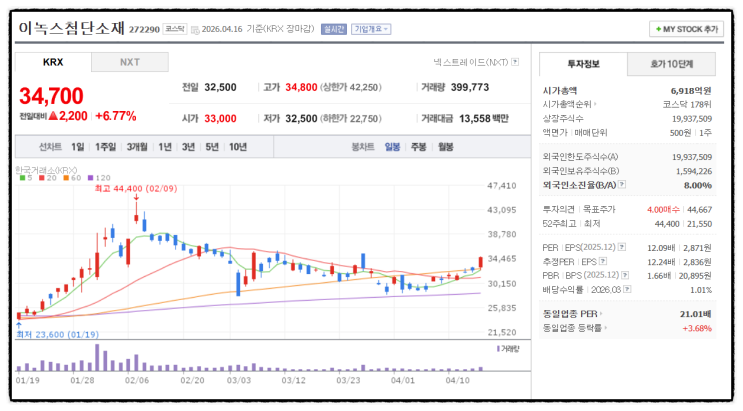This screenshot has height=411, width=743.
Task: Click the 시가총액 6,918억원 value
Action: (x=690, y=91)
